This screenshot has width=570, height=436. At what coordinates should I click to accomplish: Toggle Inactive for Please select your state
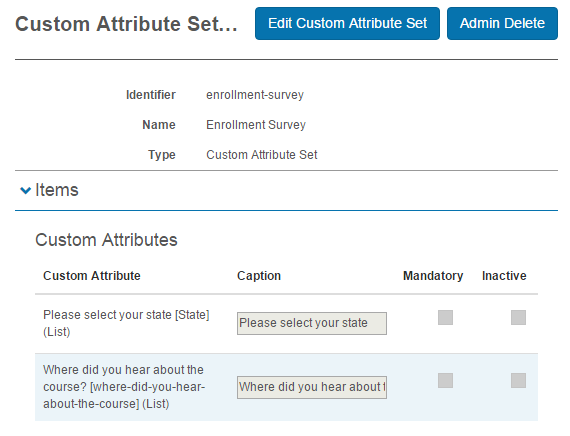pyautogui.click(x=518, y=317)
